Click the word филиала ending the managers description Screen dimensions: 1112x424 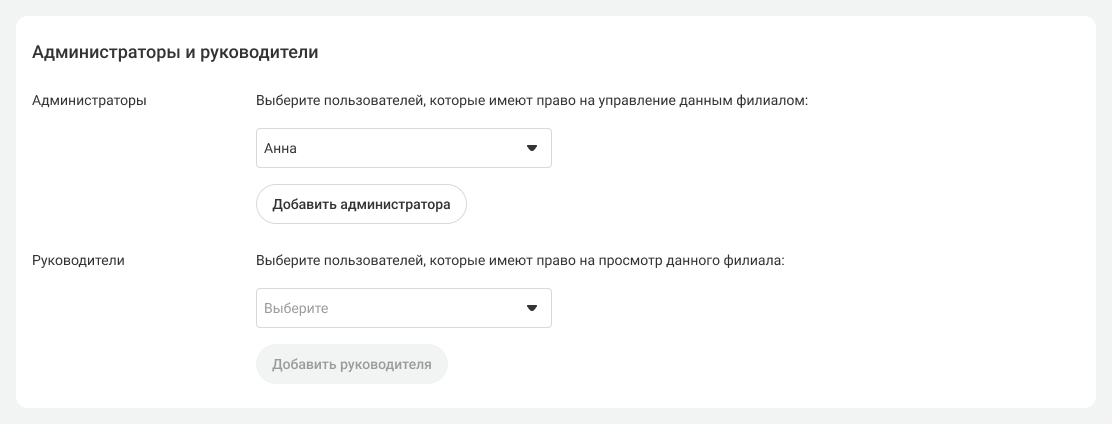tap(757, 260)
